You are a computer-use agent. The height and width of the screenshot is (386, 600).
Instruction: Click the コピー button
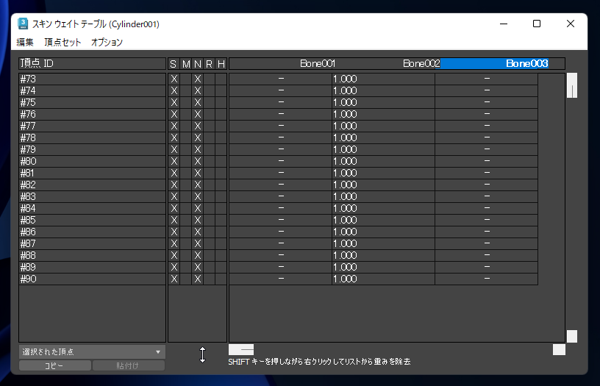(55, 366)
